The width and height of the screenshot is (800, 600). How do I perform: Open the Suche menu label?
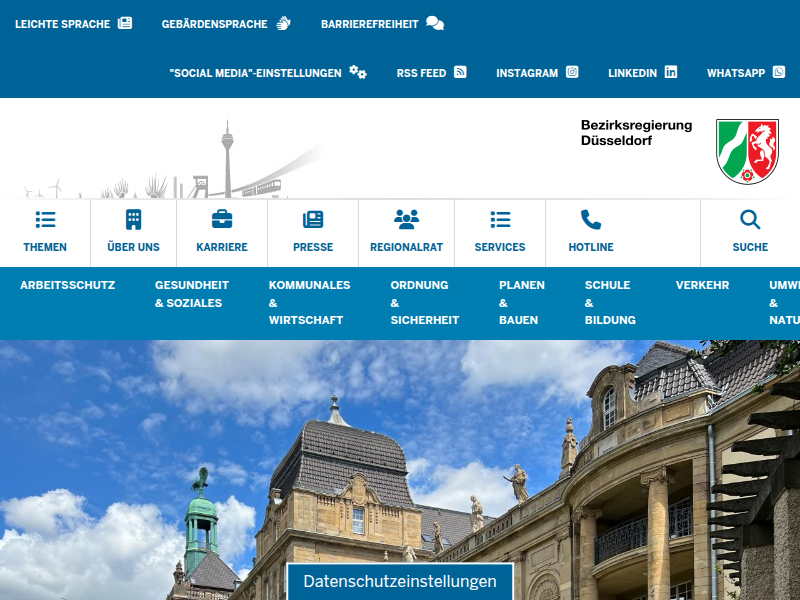coord(750,247)
